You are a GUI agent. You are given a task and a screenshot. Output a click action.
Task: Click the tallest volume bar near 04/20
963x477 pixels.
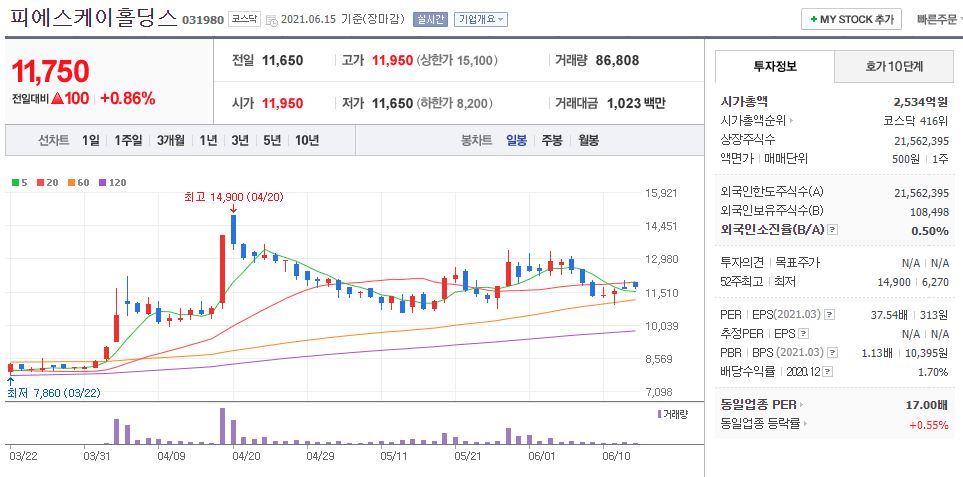point(222,426)
